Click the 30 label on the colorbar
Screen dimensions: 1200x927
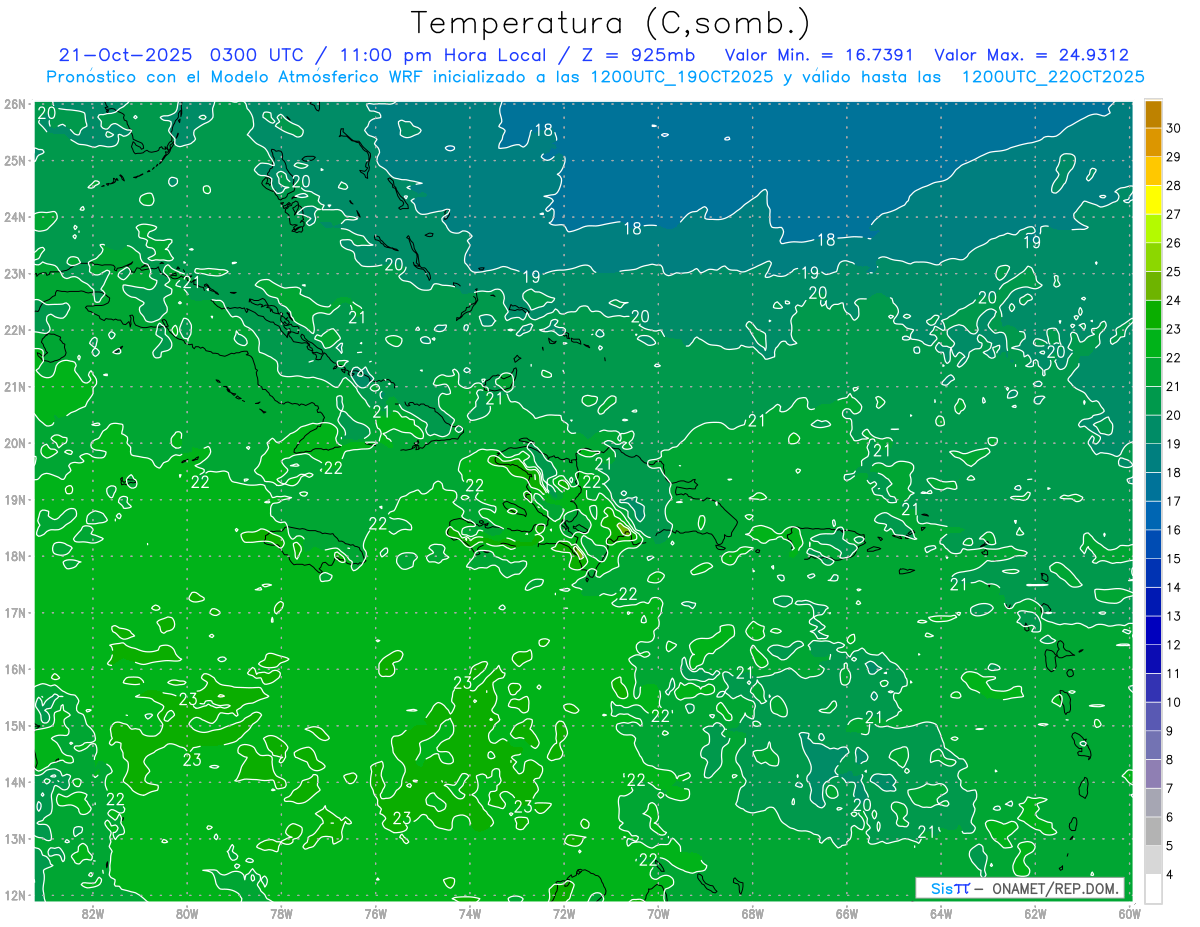tap(1173, 128)
